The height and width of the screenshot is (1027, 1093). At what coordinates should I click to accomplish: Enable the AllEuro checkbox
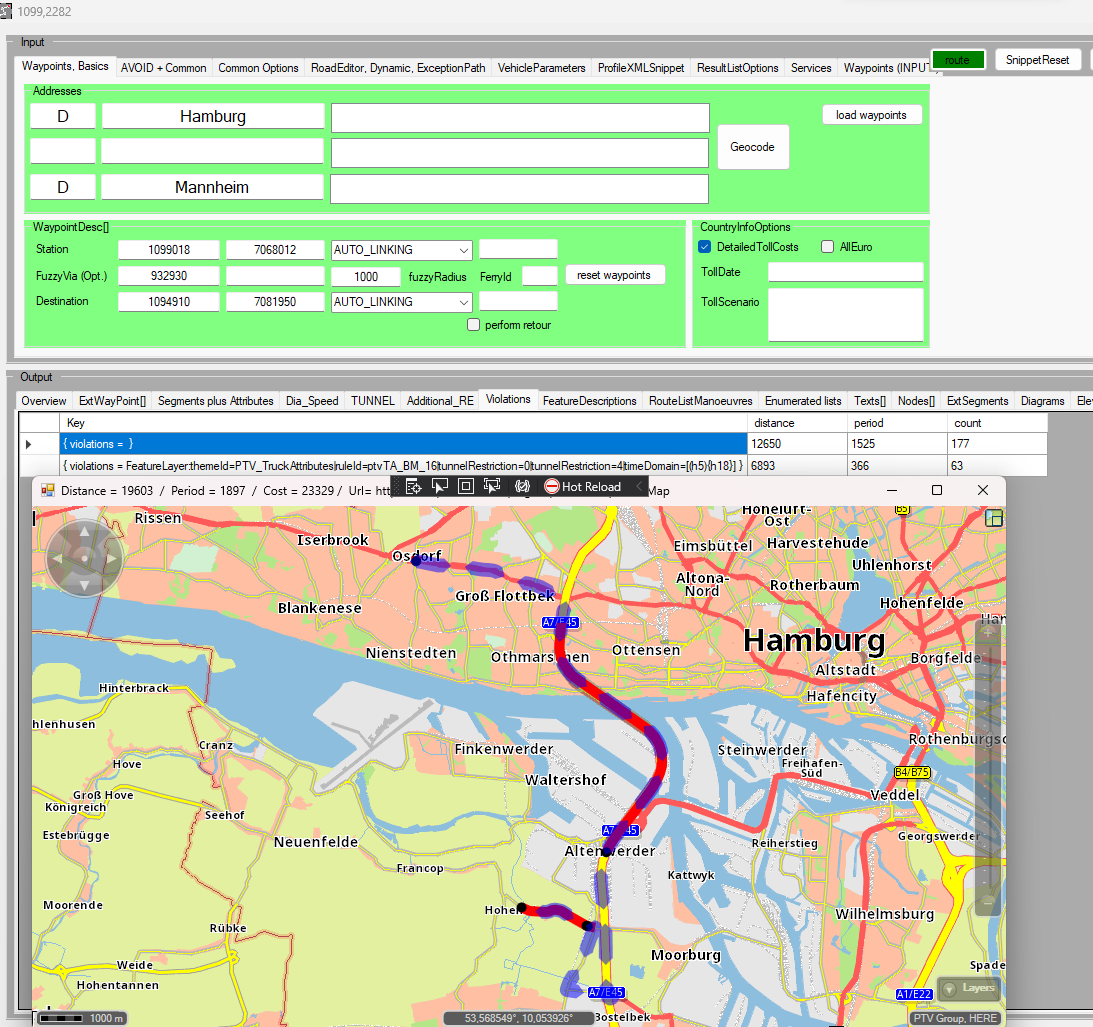(x=828, y=247)
